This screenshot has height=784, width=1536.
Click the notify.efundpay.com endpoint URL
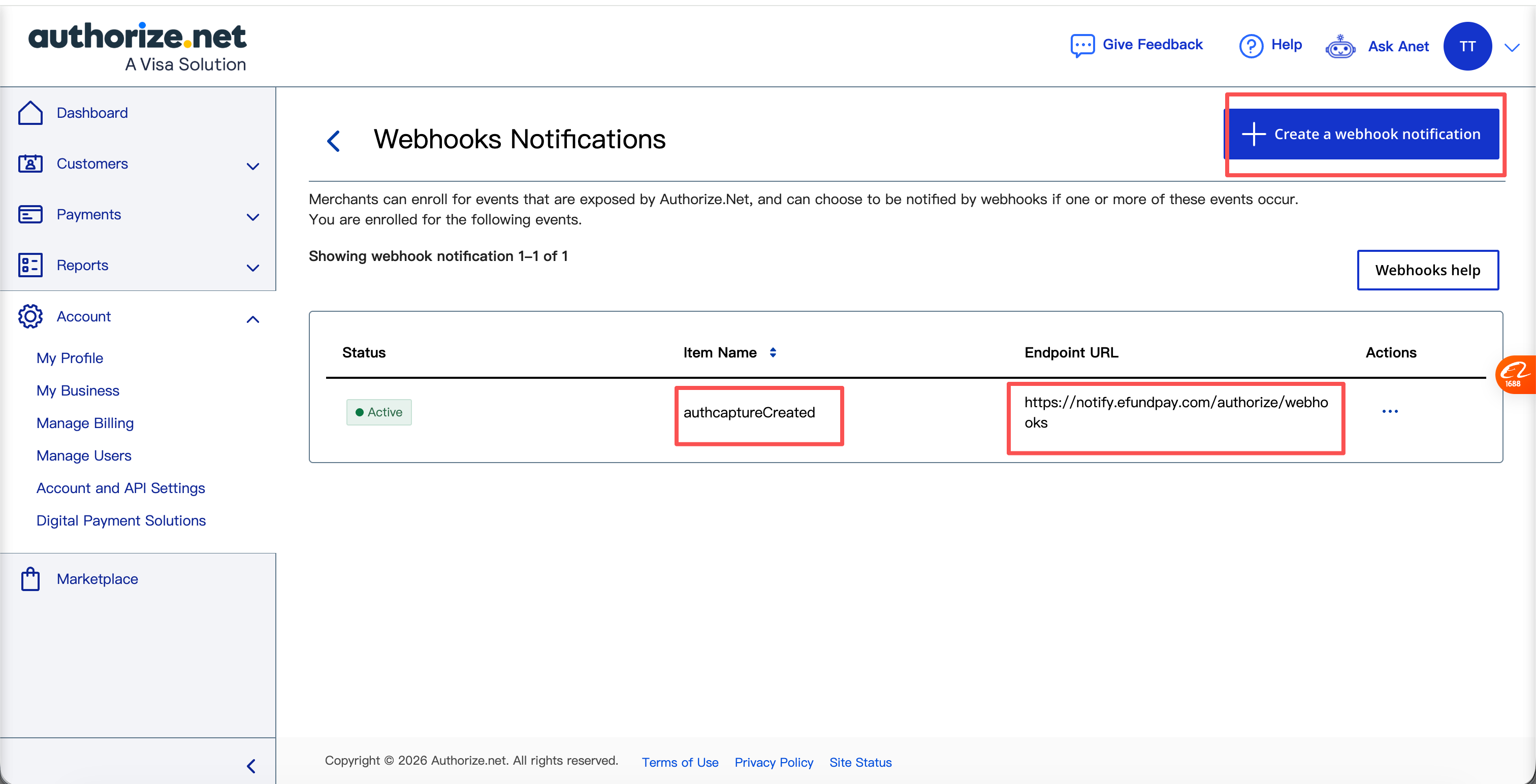[x=1176, y=413]
